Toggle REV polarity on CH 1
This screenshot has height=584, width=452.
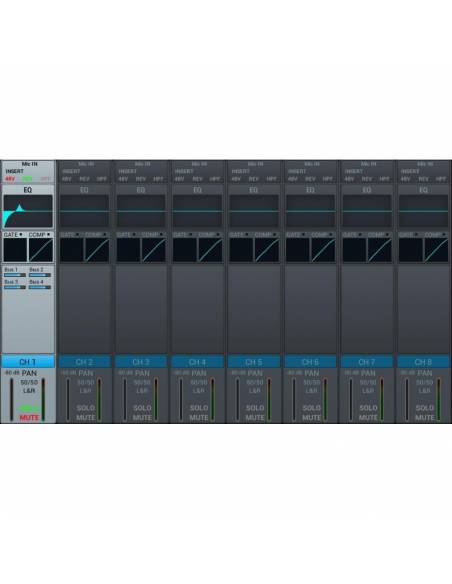(28, 179)
